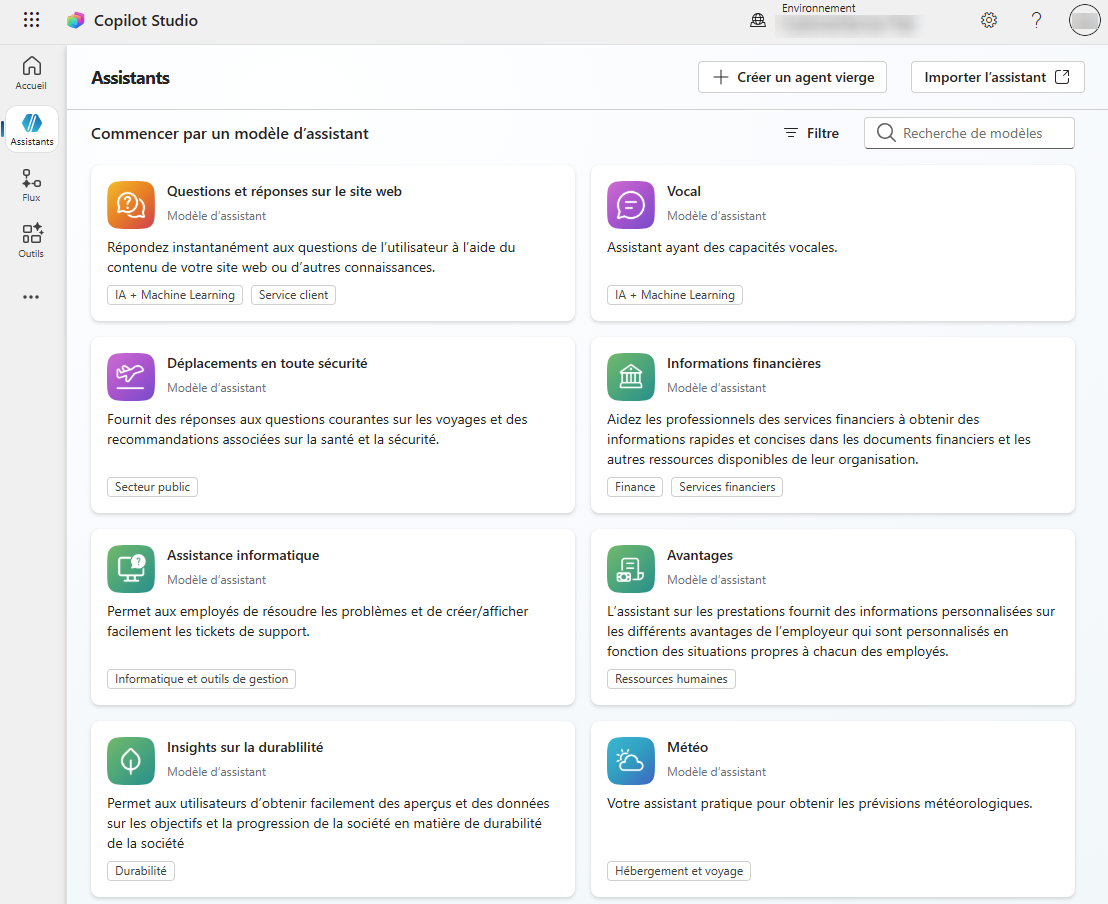Image resolution: width=1108 pixels, height=904 pixels.
Task: Click the Vocal template chat icon
Action: tap(630, 205)
